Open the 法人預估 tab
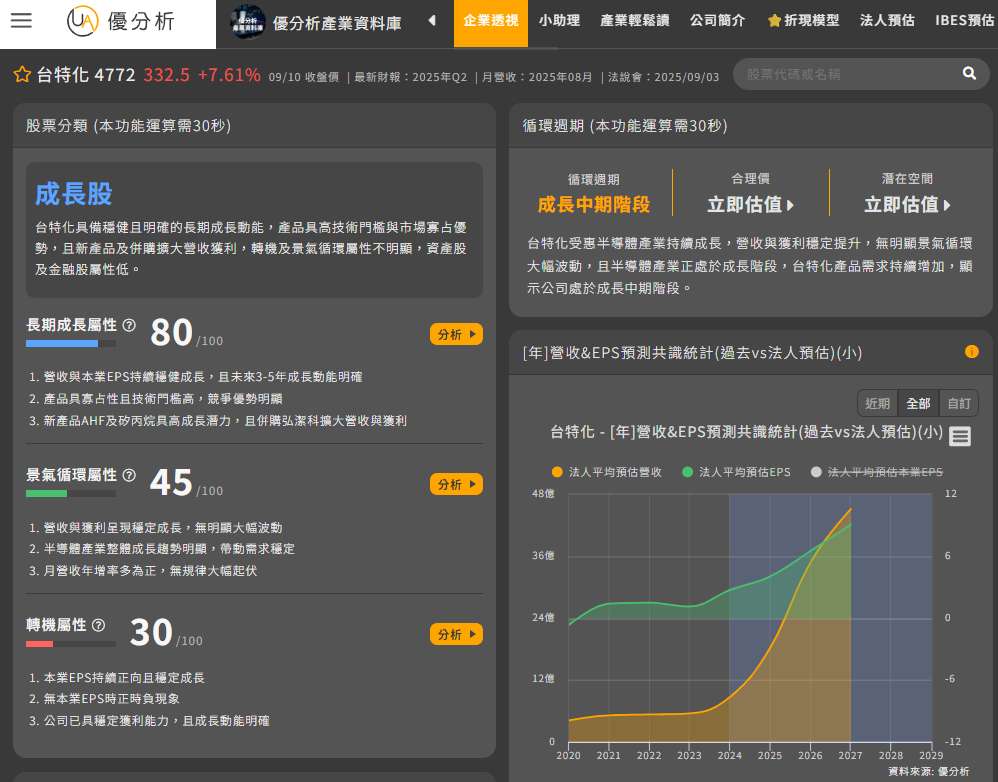 pyautogui.click(x=887, y=21)
